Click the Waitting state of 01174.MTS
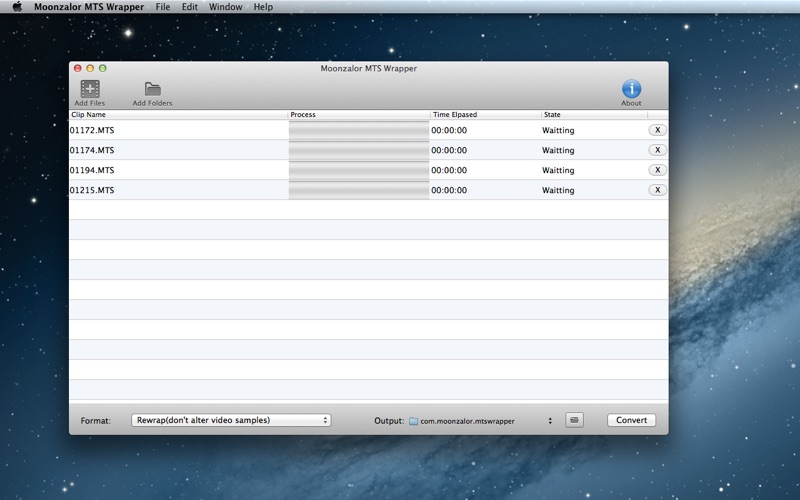 coord(558,151)
